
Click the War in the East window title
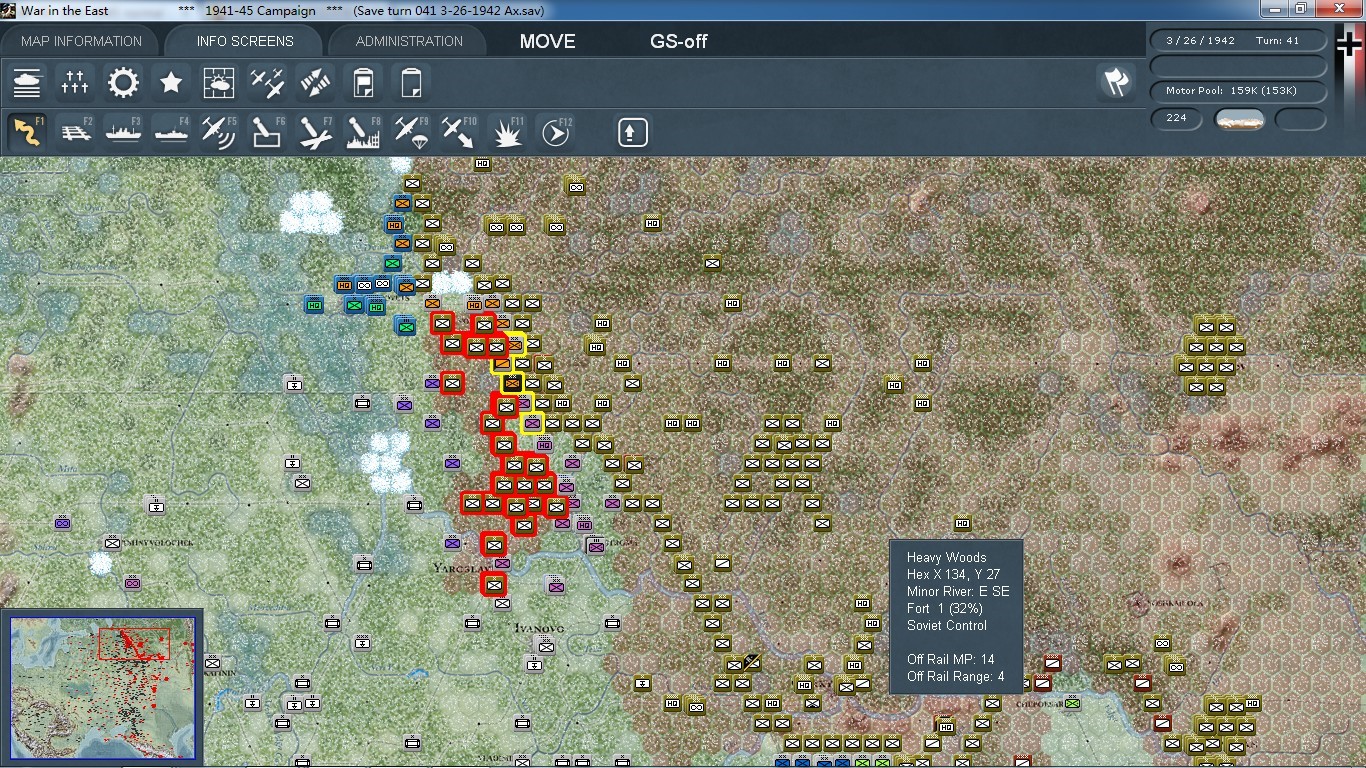tap(64, 11)
